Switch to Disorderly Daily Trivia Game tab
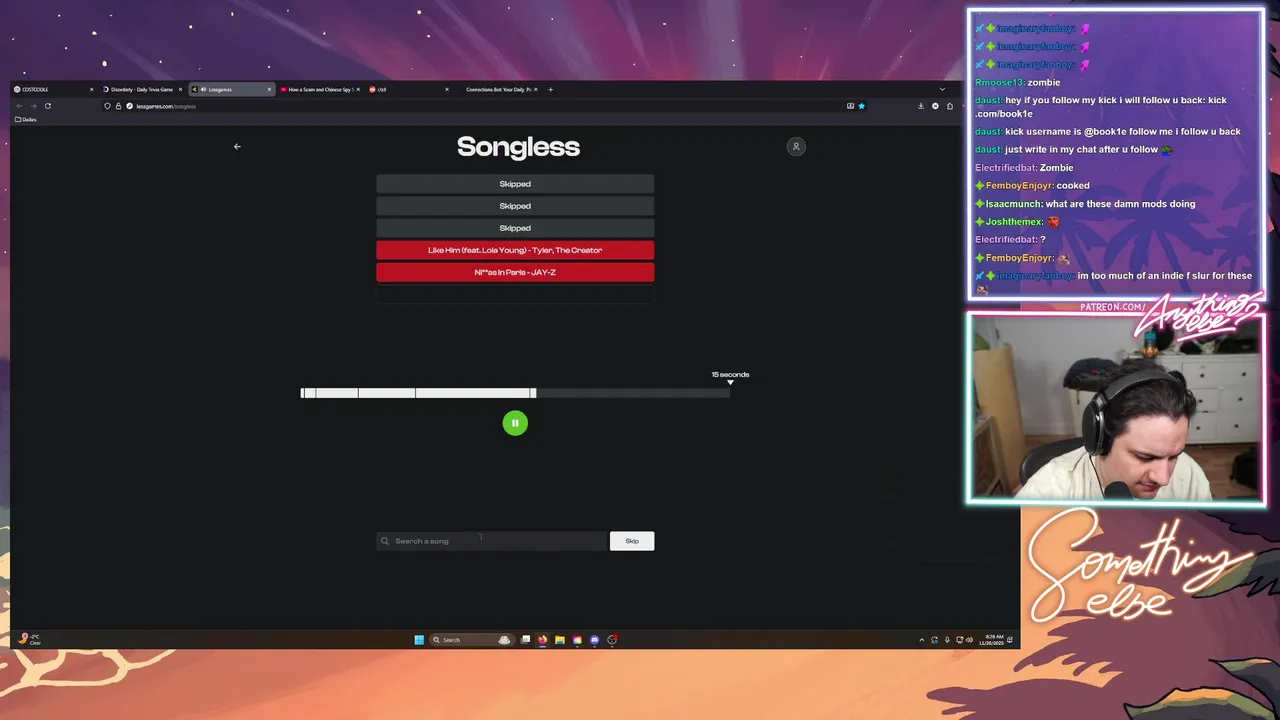Viewport: 1280px width, 720px height. (x=141, y=89)
